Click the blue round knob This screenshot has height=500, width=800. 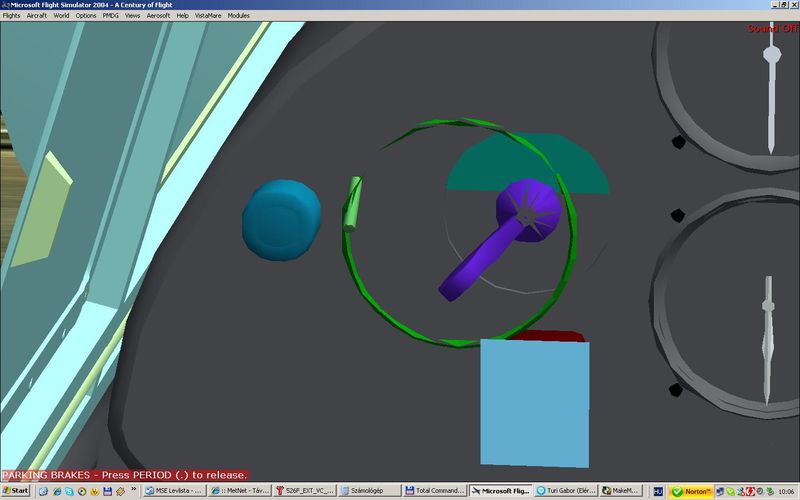click(x=282, y=217)
